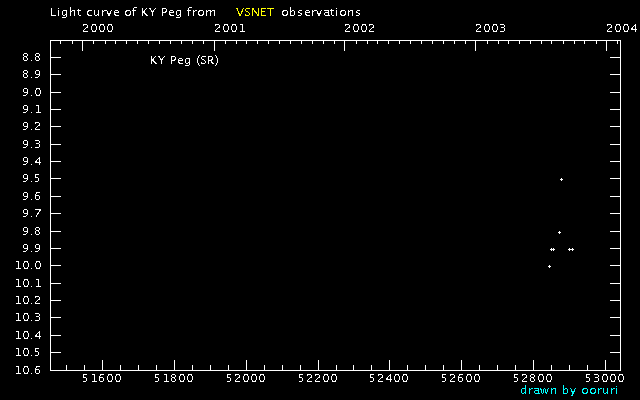Click the right pair of points at 9.9

(571, 249)
